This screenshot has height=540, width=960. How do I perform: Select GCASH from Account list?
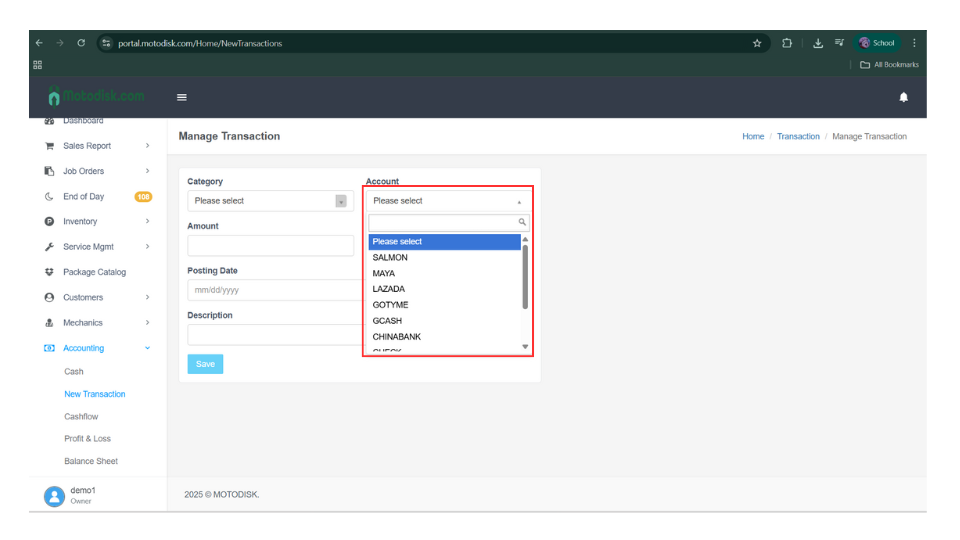(387, 321)
